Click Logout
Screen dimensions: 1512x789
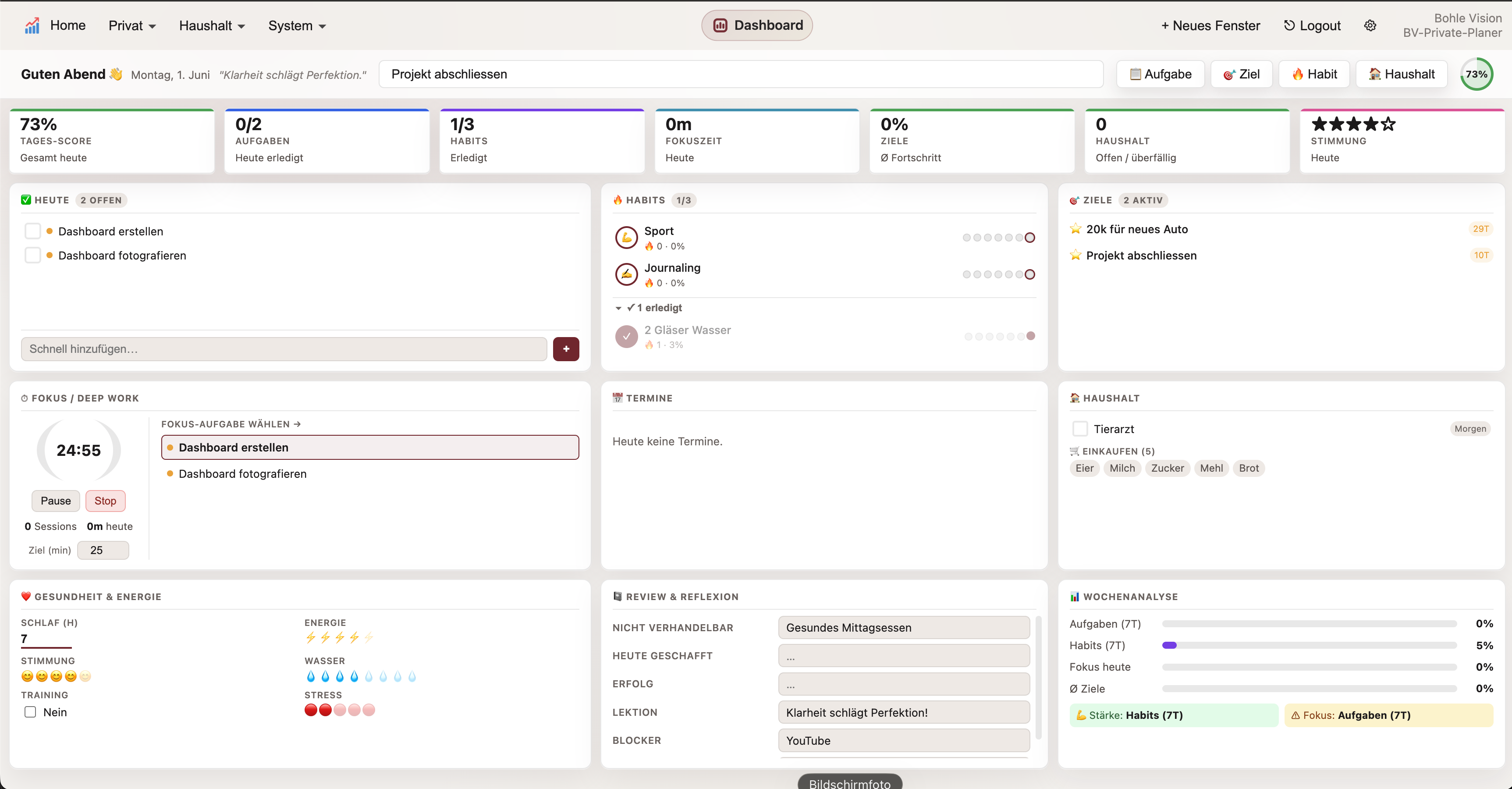point(1313,25)
